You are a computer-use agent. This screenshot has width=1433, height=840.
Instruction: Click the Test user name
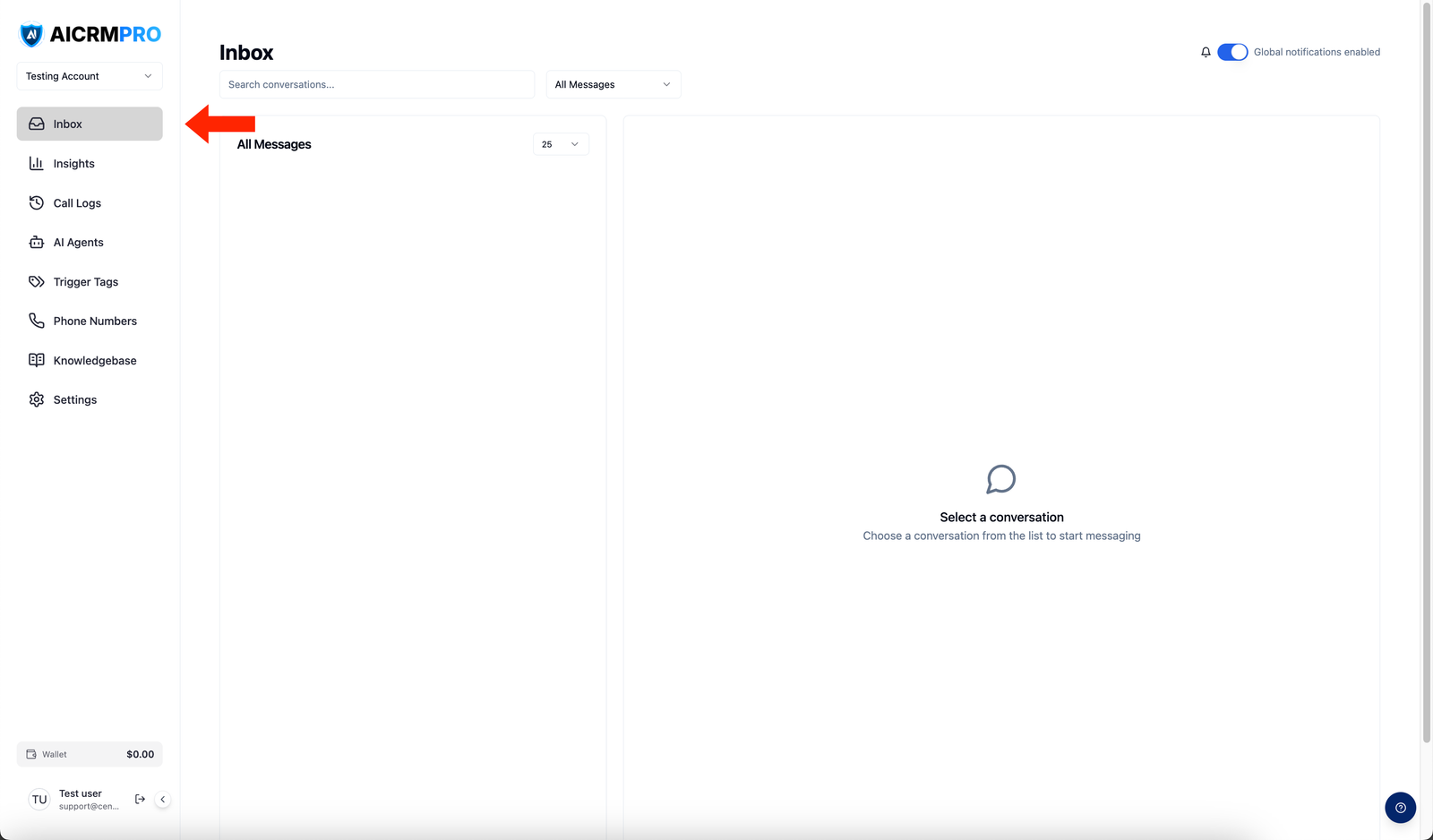[81, 793]
